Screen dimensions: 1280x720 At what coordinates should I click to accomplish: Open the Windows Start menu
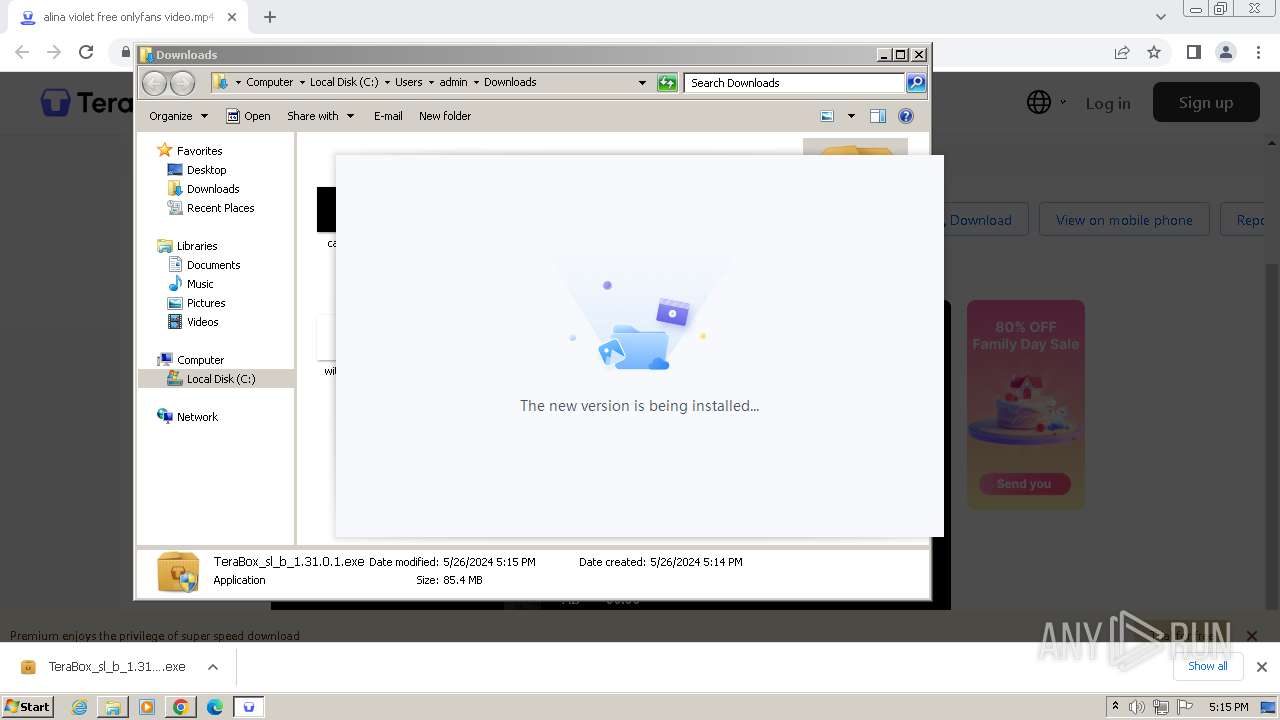(x=27, y=707)
